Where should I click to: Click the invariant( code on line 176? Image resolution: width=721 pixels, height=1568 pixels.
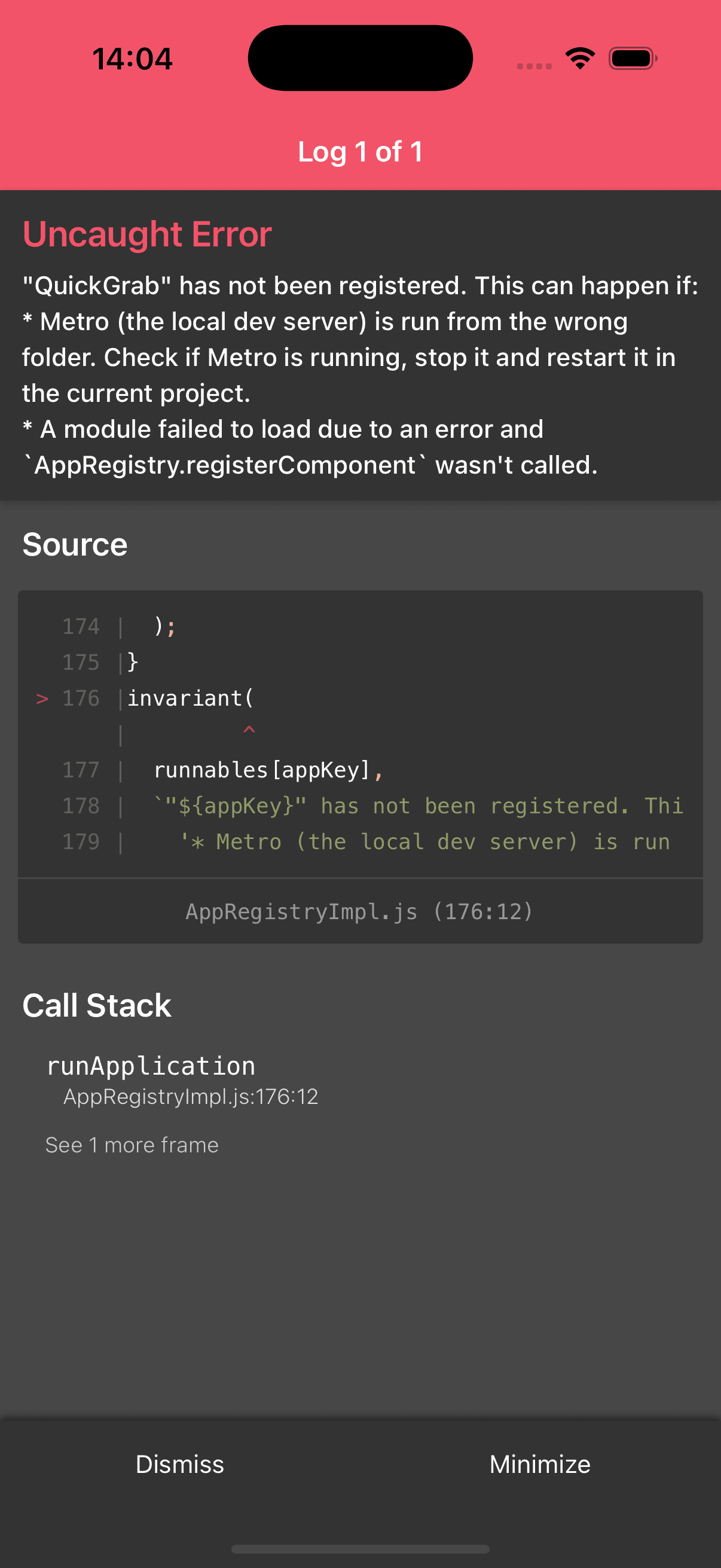click(190, 698)
